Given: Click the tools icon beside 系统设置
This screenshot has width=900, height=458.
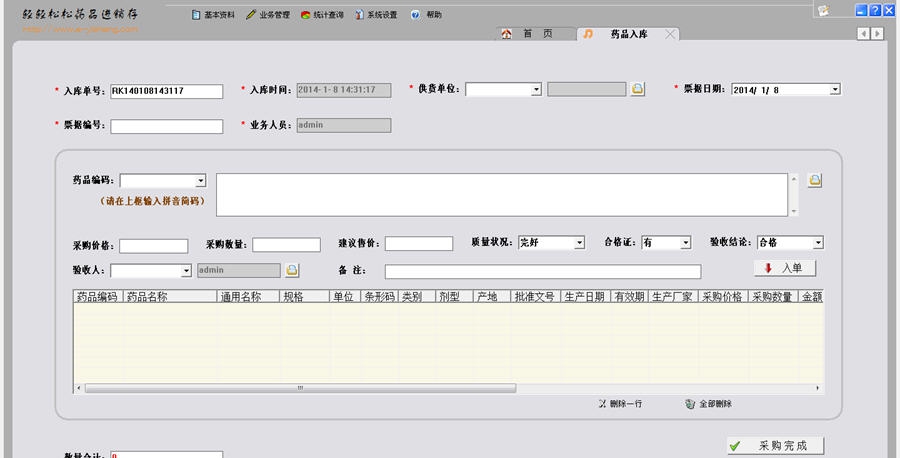Looking at the screenshot, I should point(359,15).
